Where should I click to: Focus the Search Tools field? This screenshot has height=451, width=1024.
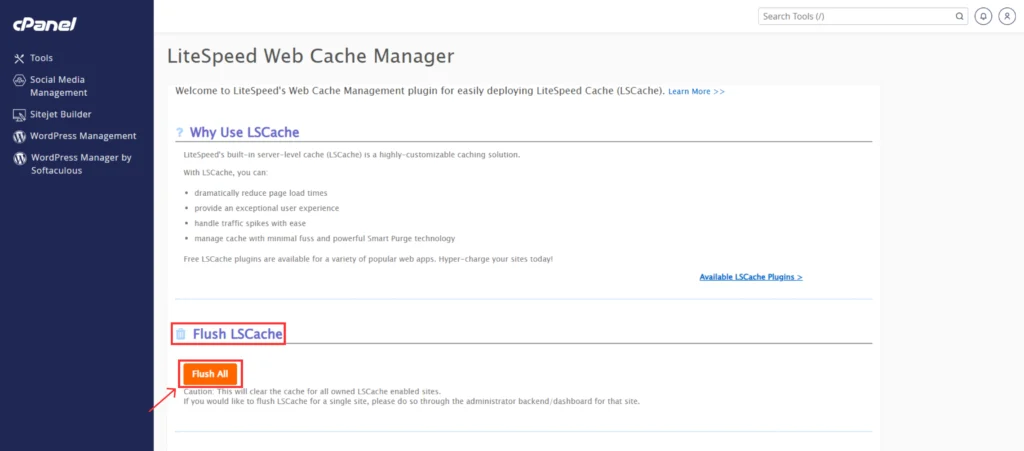[x=863, y=16]
